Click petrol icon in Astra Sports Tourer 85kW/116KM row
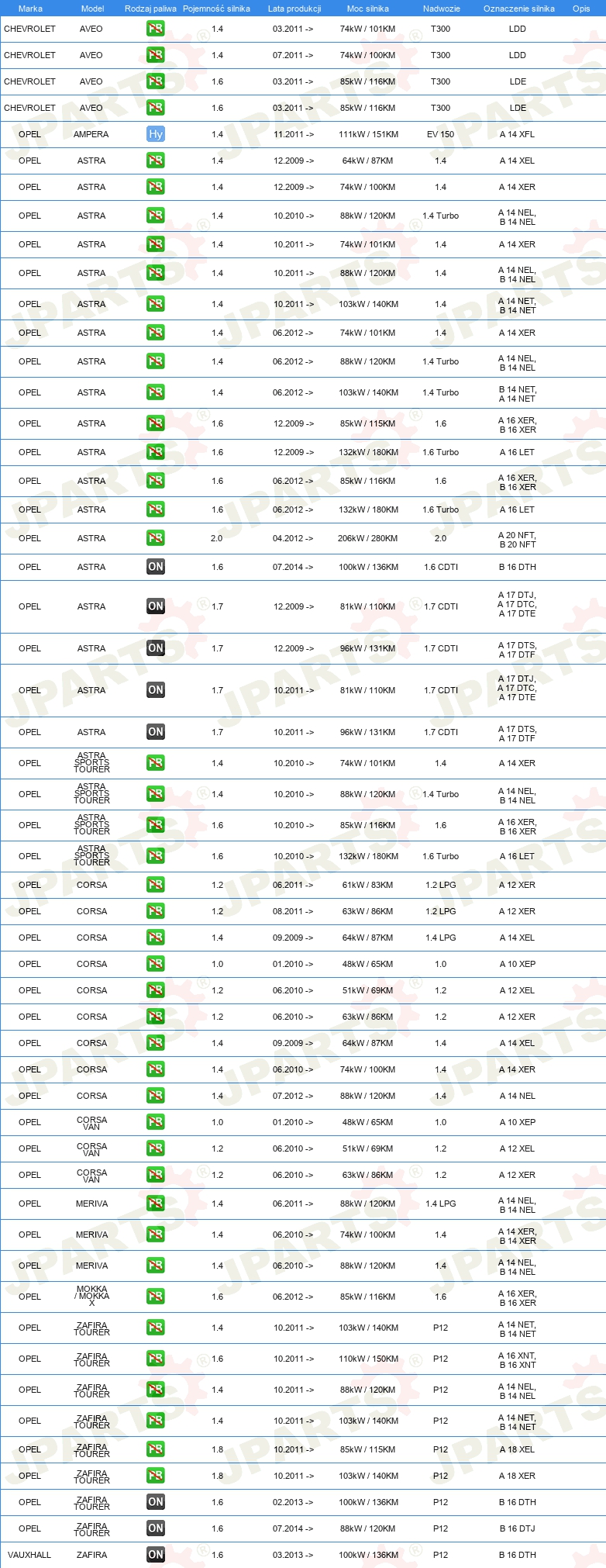The image size is (606, 1568). click(155, 825)
